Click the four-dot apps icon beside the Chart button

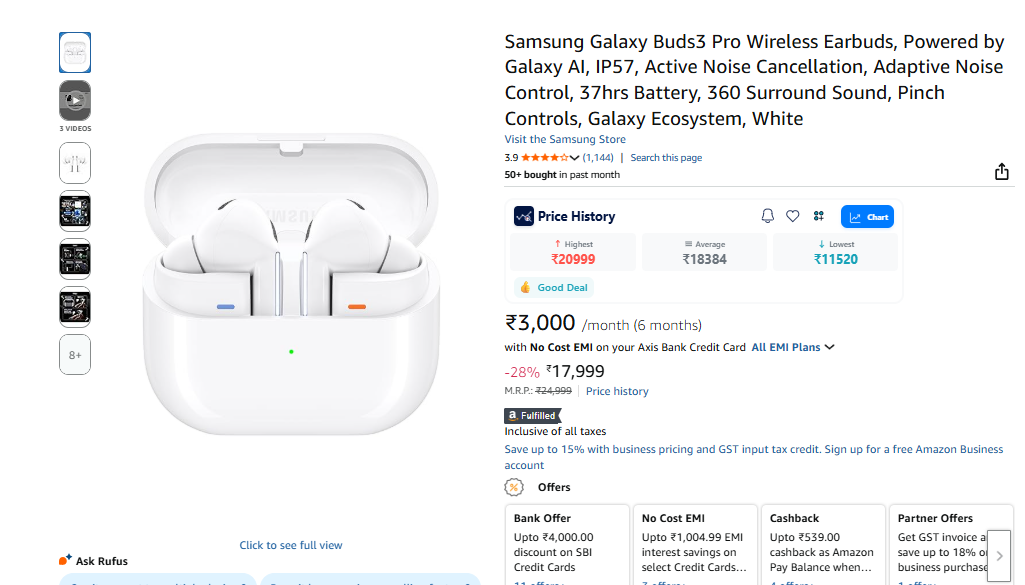point(818,216)
